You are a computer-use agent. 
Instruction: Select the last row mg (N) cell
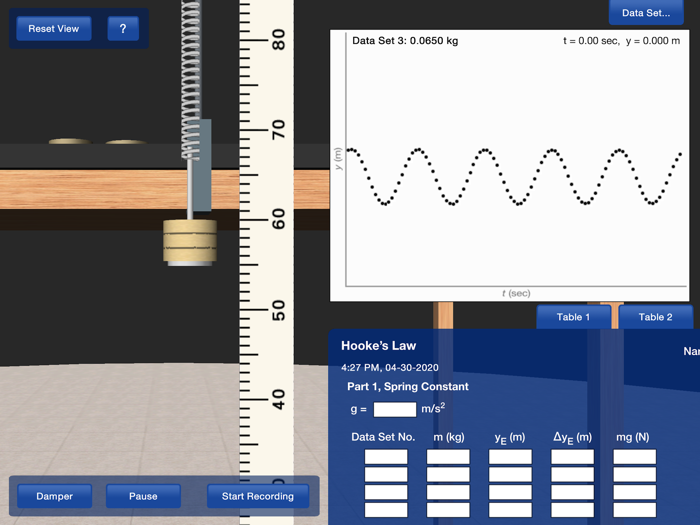(x=634, y=510)
